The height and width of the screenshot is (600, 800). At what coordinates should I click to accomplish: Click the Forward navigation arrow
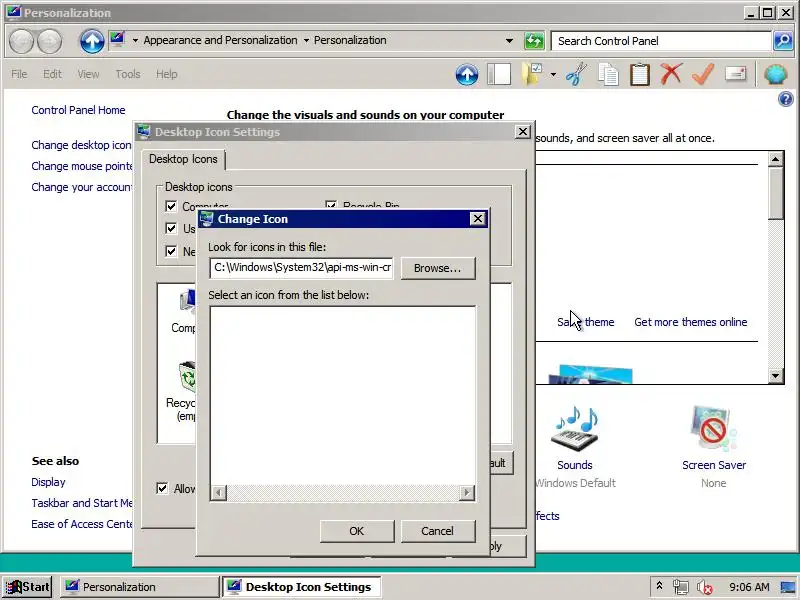click(x=49, y=41)
